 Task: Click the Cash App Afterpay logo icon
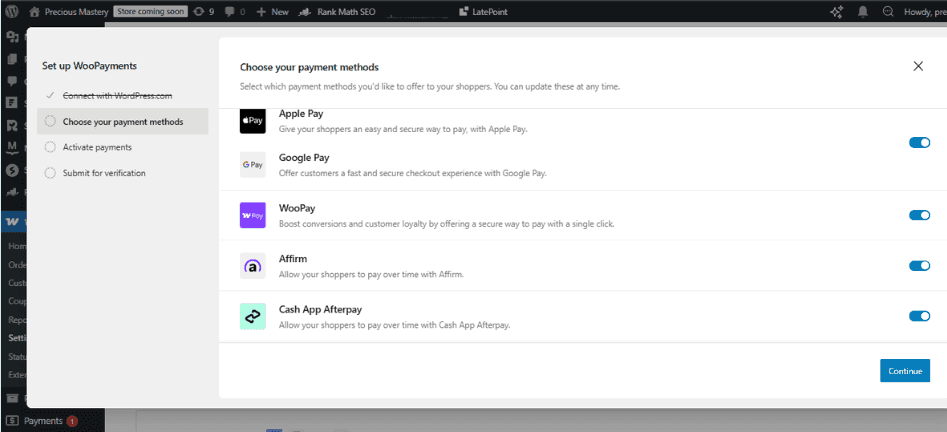(x=252, y=316)
